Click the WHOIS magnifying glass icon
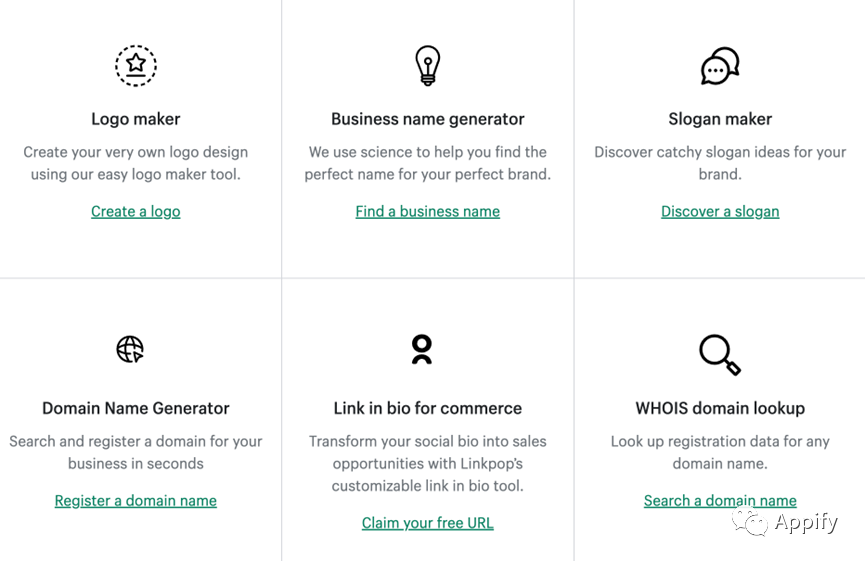The image size is (865, 561). (720, 355)
